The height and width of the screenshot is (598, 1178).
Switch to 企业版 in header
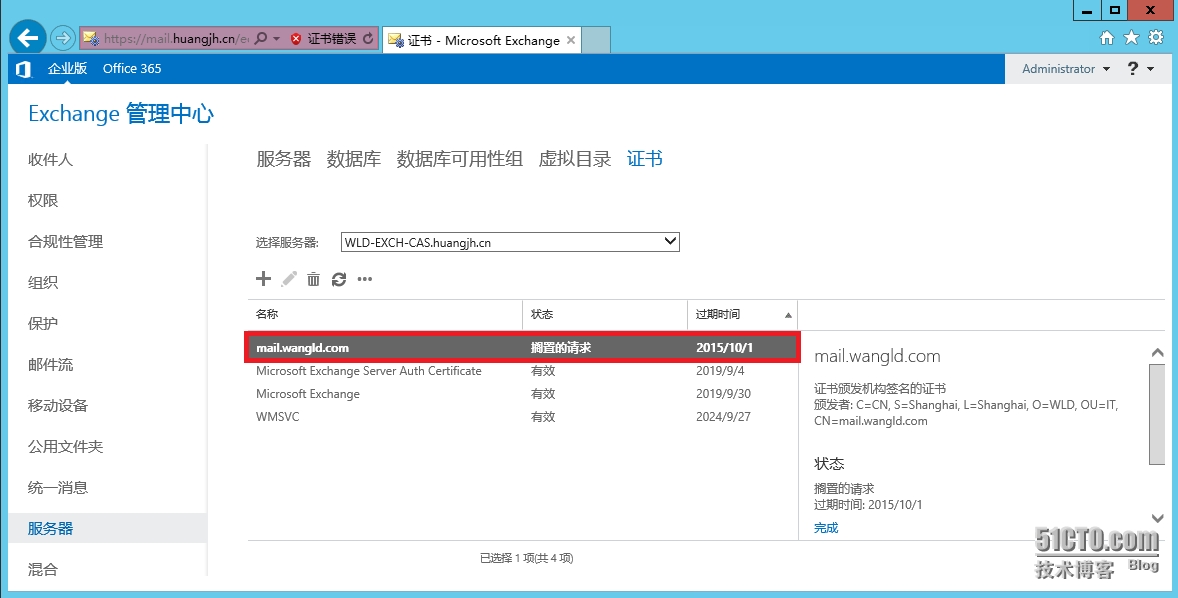tap(67, 68)
